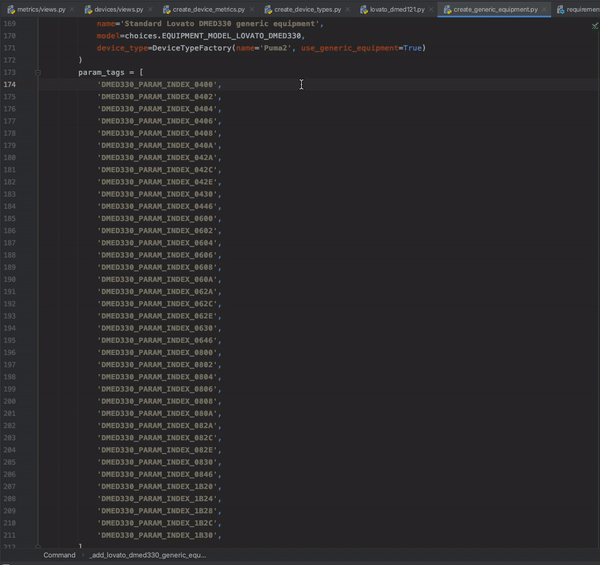This screenshot has height=565, width=600.
Task: Click 'DMED330_PARAM_INDEX_0446' string
Action: coord(157,206)
